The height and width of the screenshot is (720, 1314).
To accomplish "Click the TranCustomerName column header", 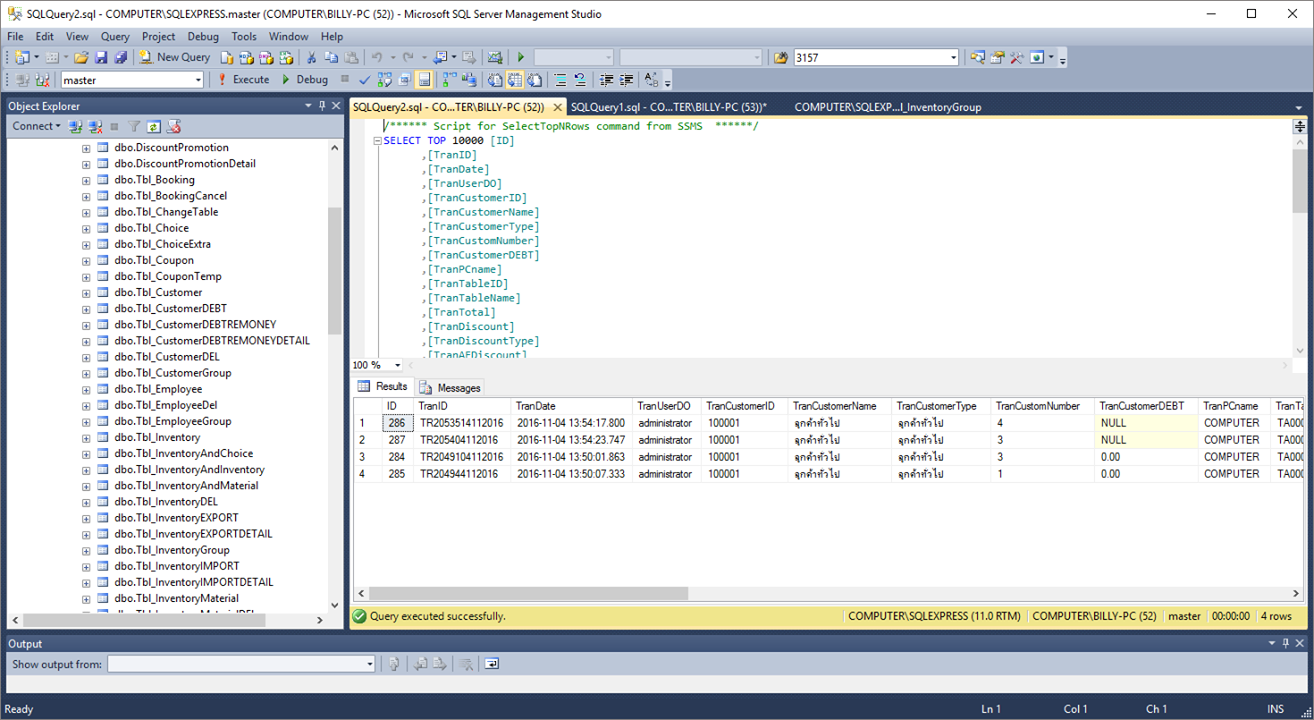I will (x=841, y=406).
